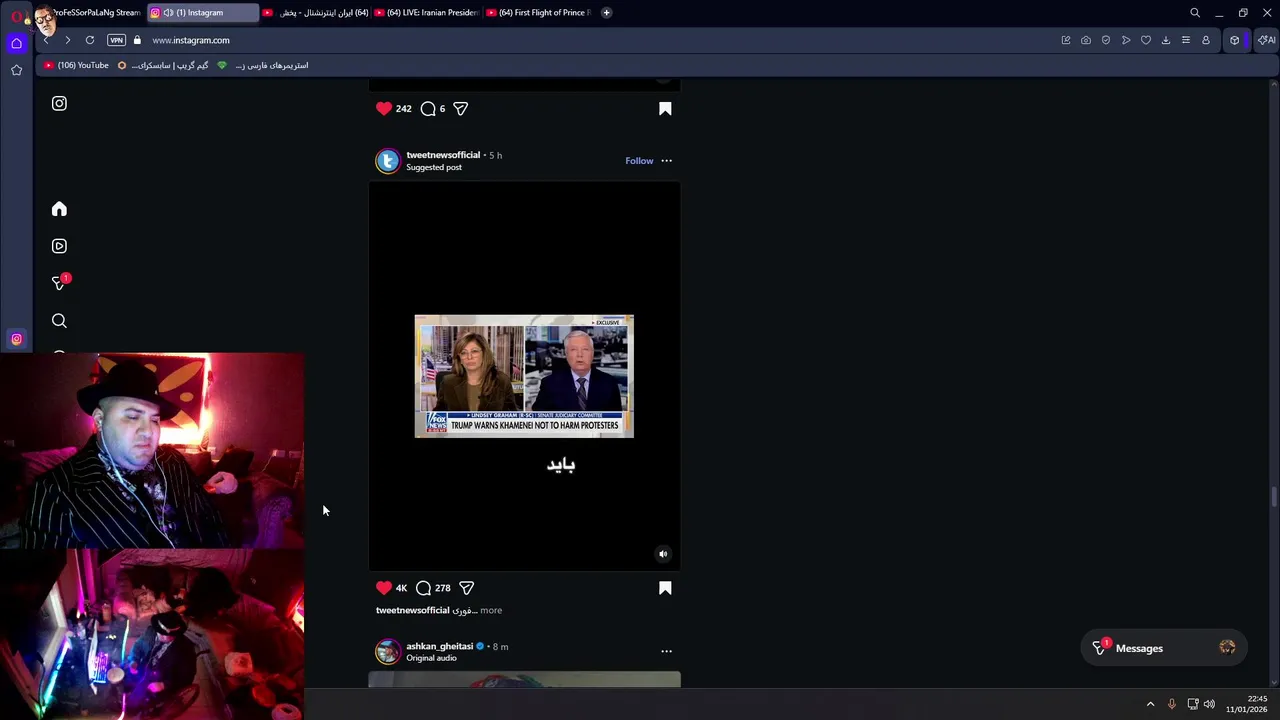Open the taskbar volume control
This screenshot has height=720, width=1280.
(x=1209, y=704)
